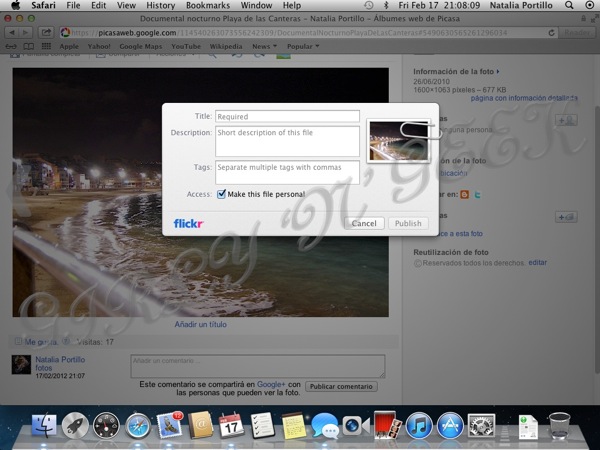Open the Help menu
This screenshot has height=450, width=600.
(292, 5)
